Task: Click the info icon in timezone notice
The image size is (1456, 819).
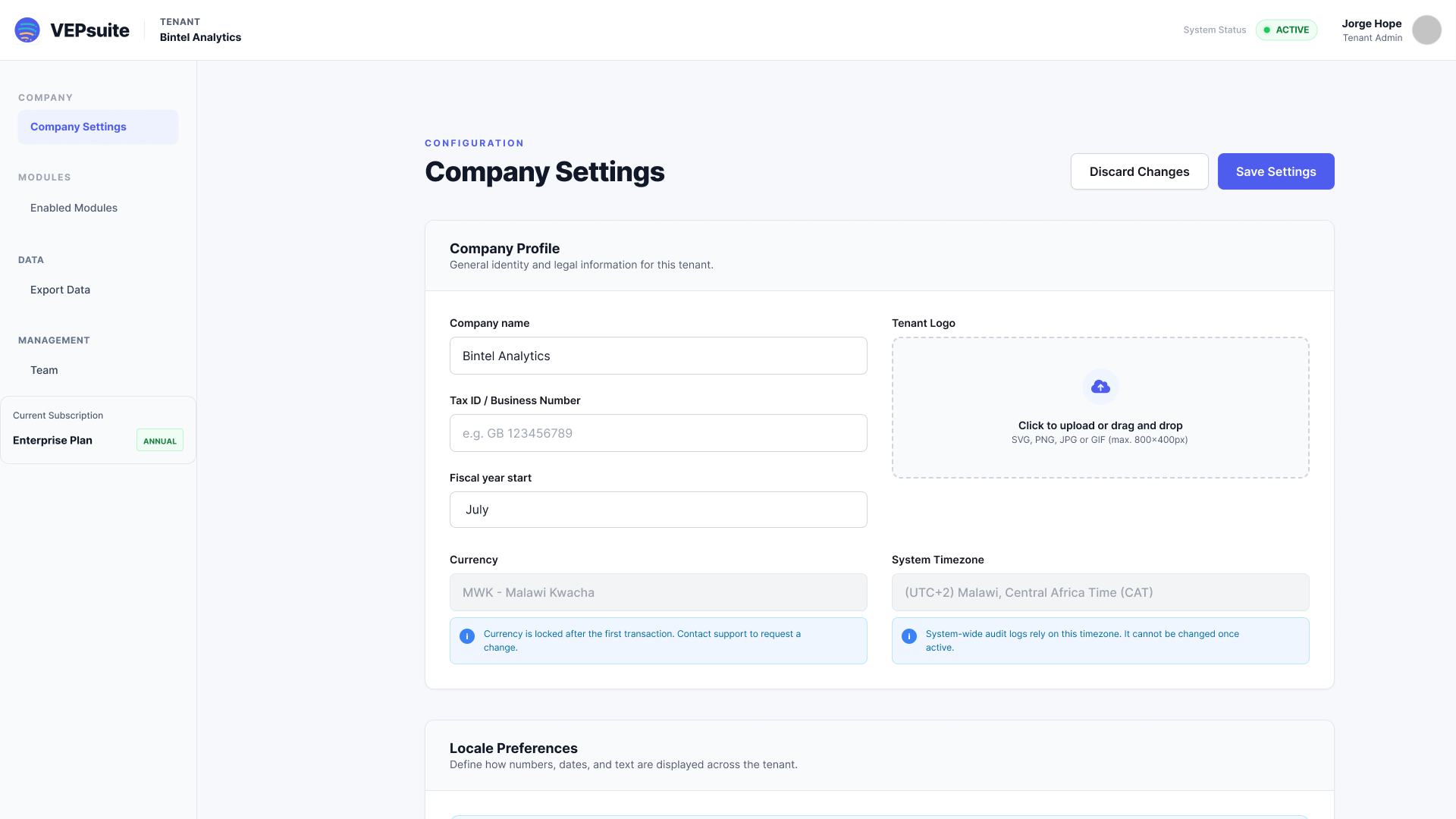Action: (909, 636)
